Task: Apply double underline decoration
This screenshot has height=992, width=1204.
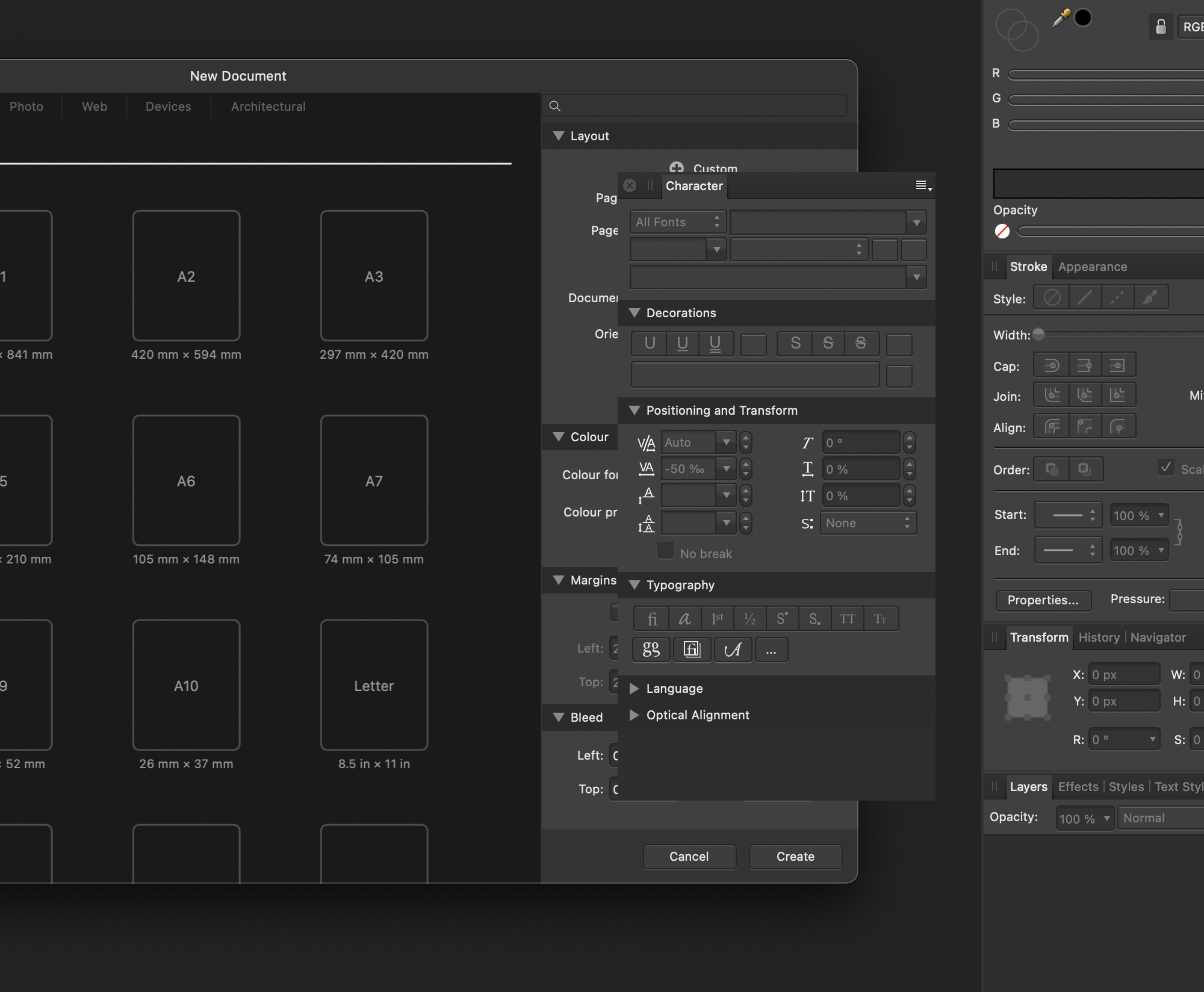Action: coord(716,344)
